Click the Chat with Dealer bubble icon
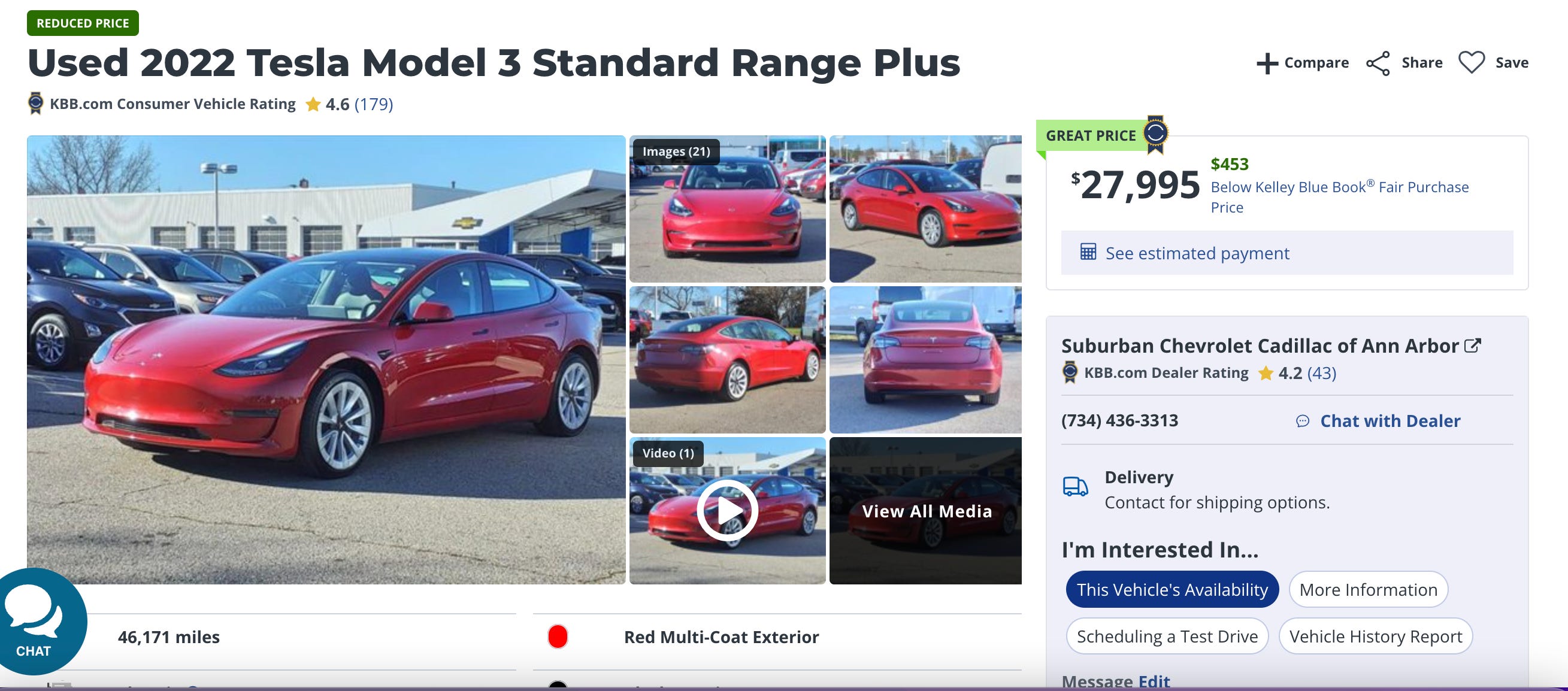 (1302, 421)
